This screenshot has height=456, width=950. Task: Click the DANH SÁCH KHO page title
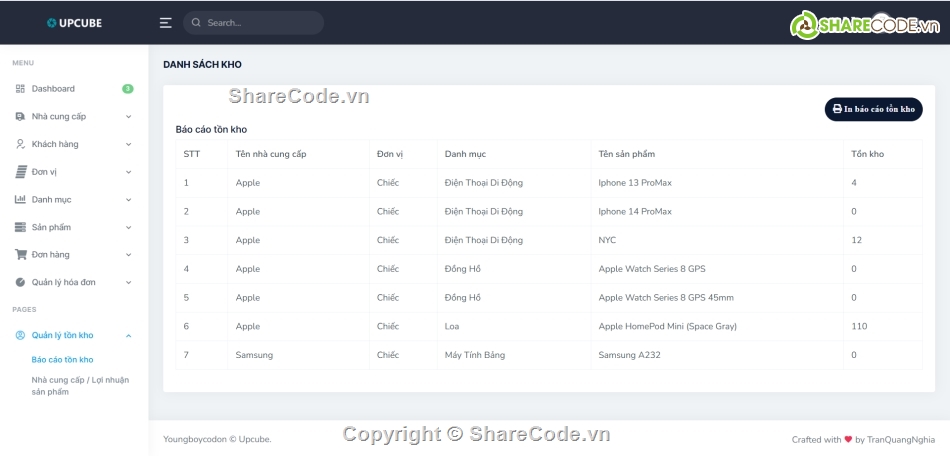(202, 65)
